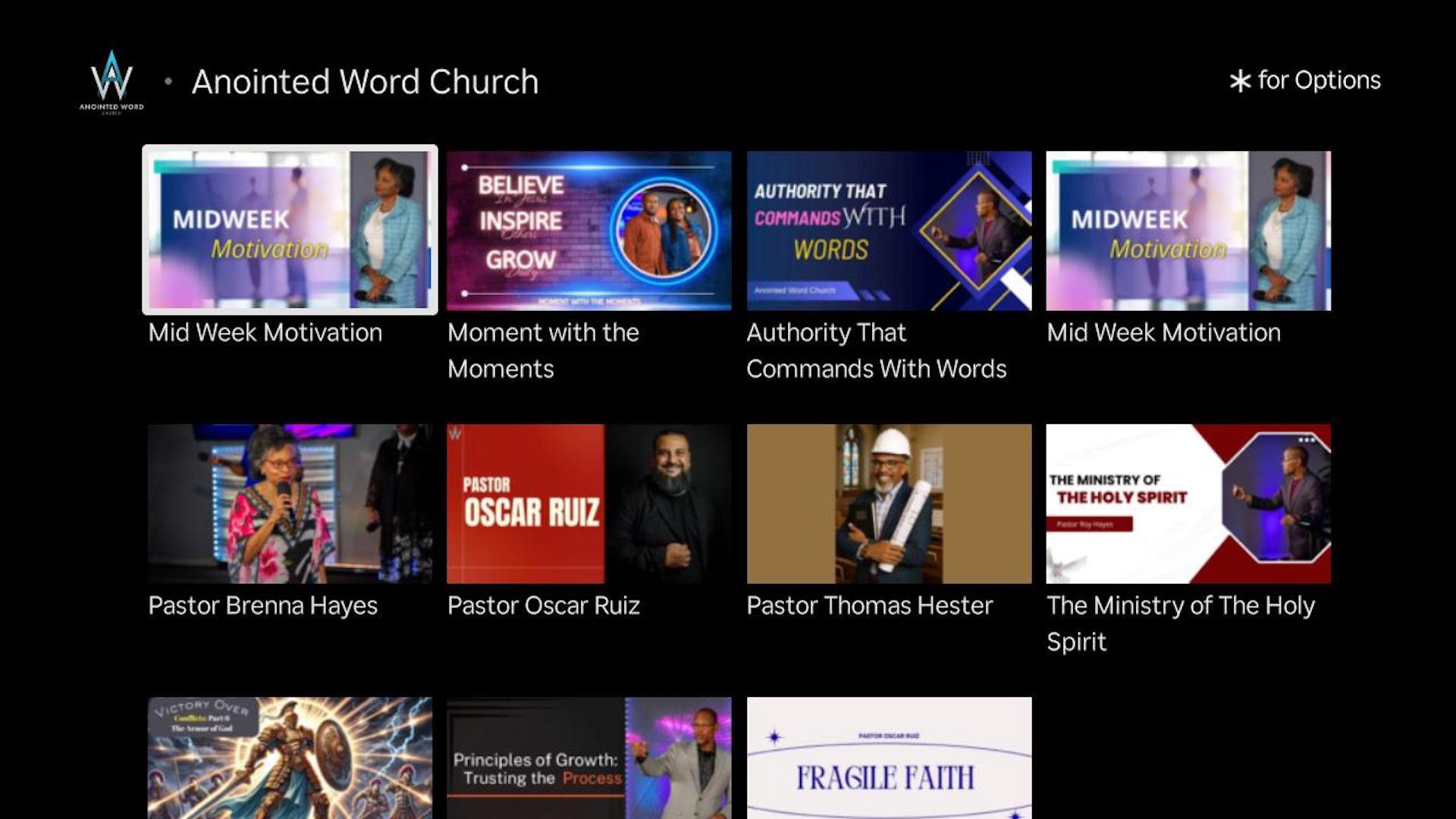Click Authority That Commands With Words caption
The width and height of the screenshot is (1456, 819).
[876, 350]
